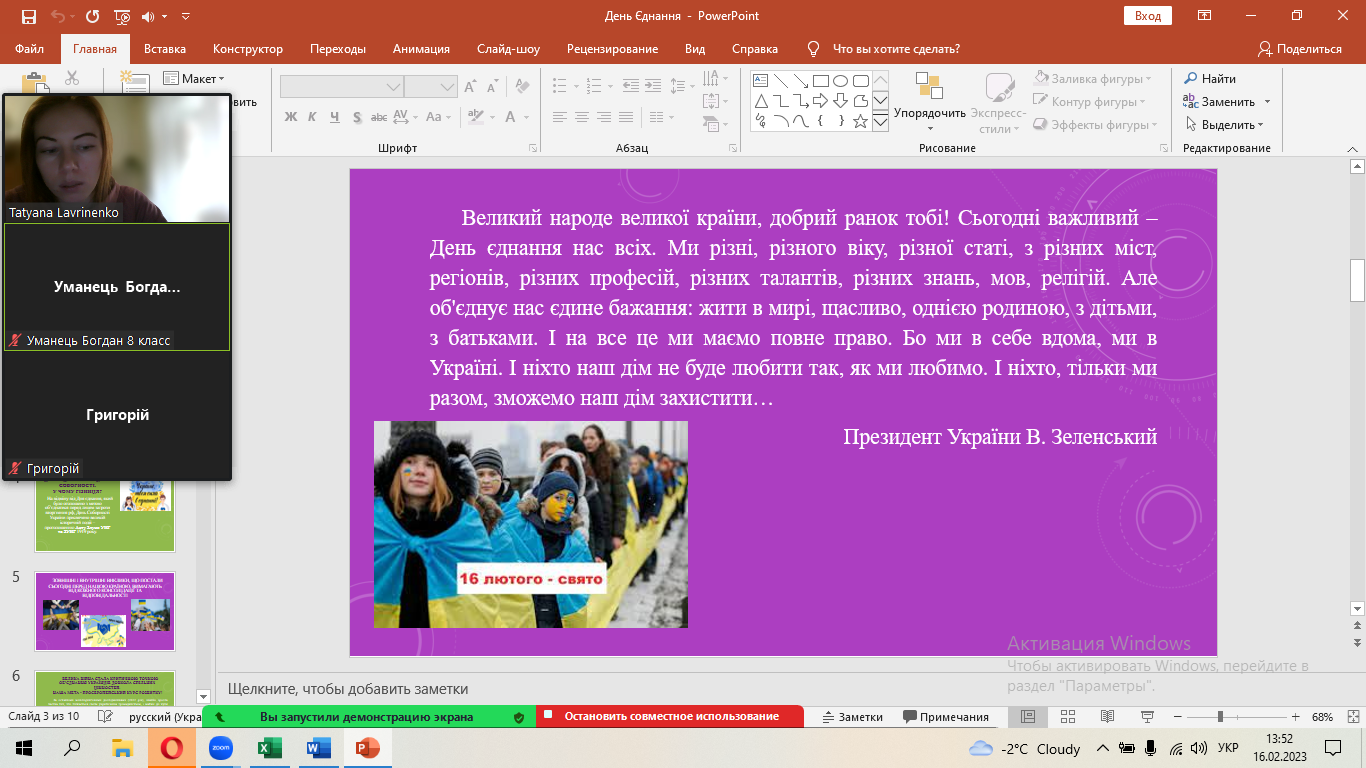1366x768 pixels.
Task: Switch to the Рецензирование tab
Action: click(x=612, y=49)
